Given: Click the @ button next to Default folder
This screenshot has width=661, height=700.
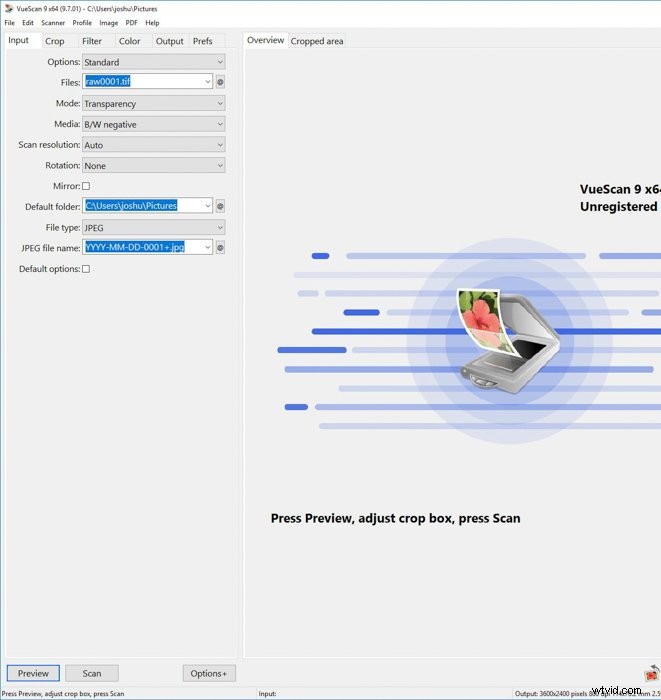Looking at the screenshot, I should [220, 206].
